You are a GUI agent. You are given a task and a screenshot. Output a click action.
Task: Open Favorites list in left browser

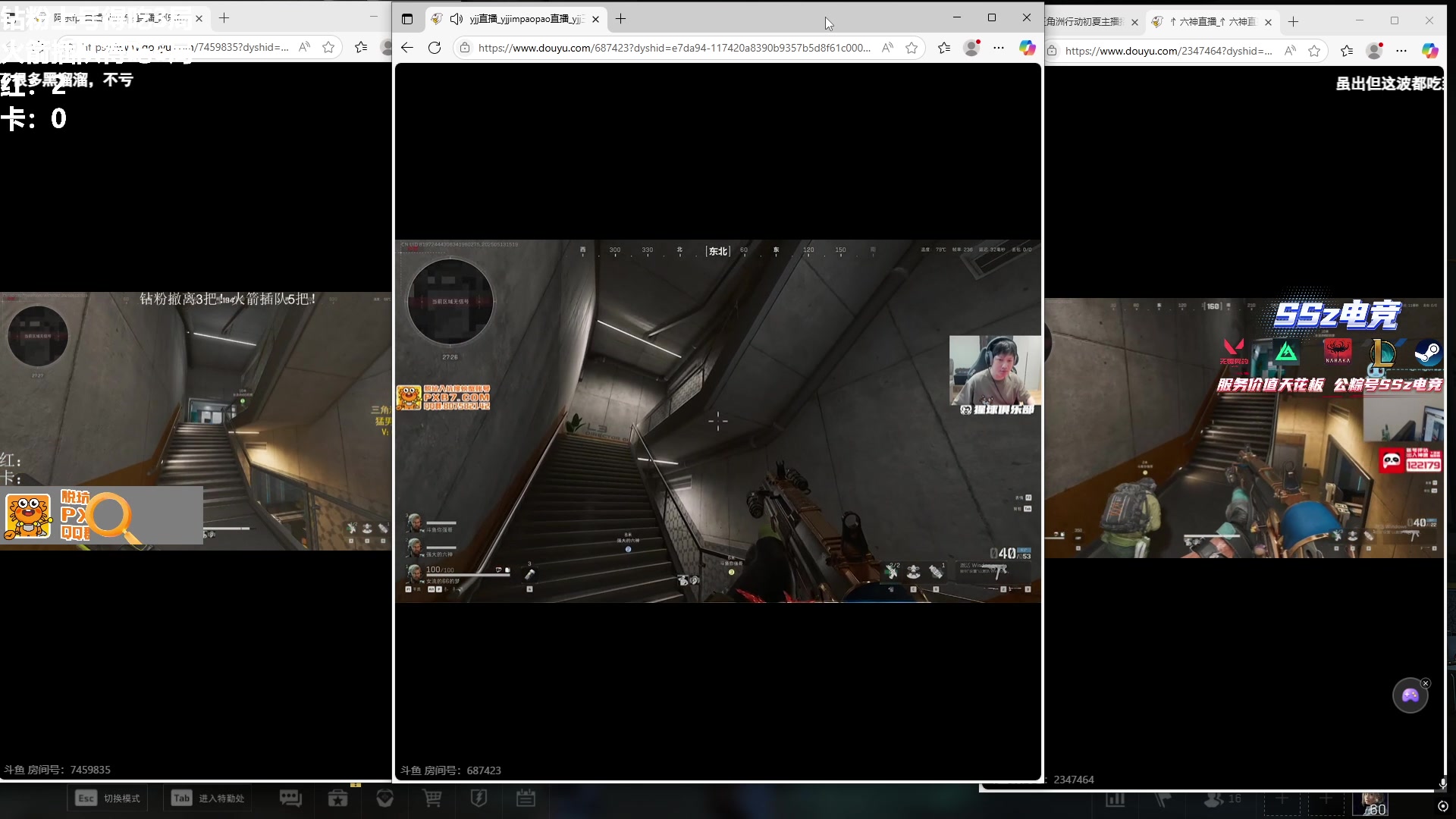coord(361,47)
